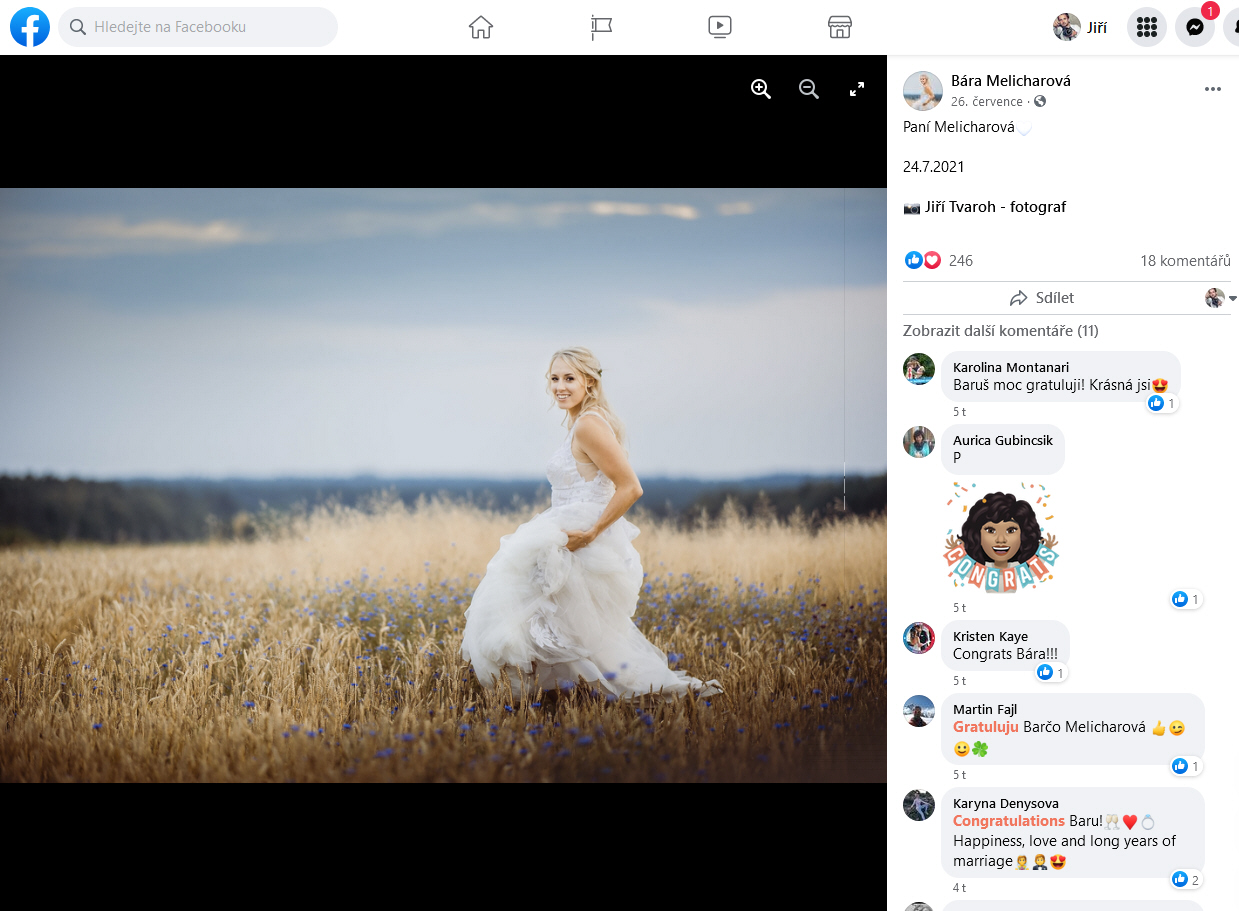Open post options three-dot menu
The height and width of the screenshot is (911, 1239).
click(1213, 89)
